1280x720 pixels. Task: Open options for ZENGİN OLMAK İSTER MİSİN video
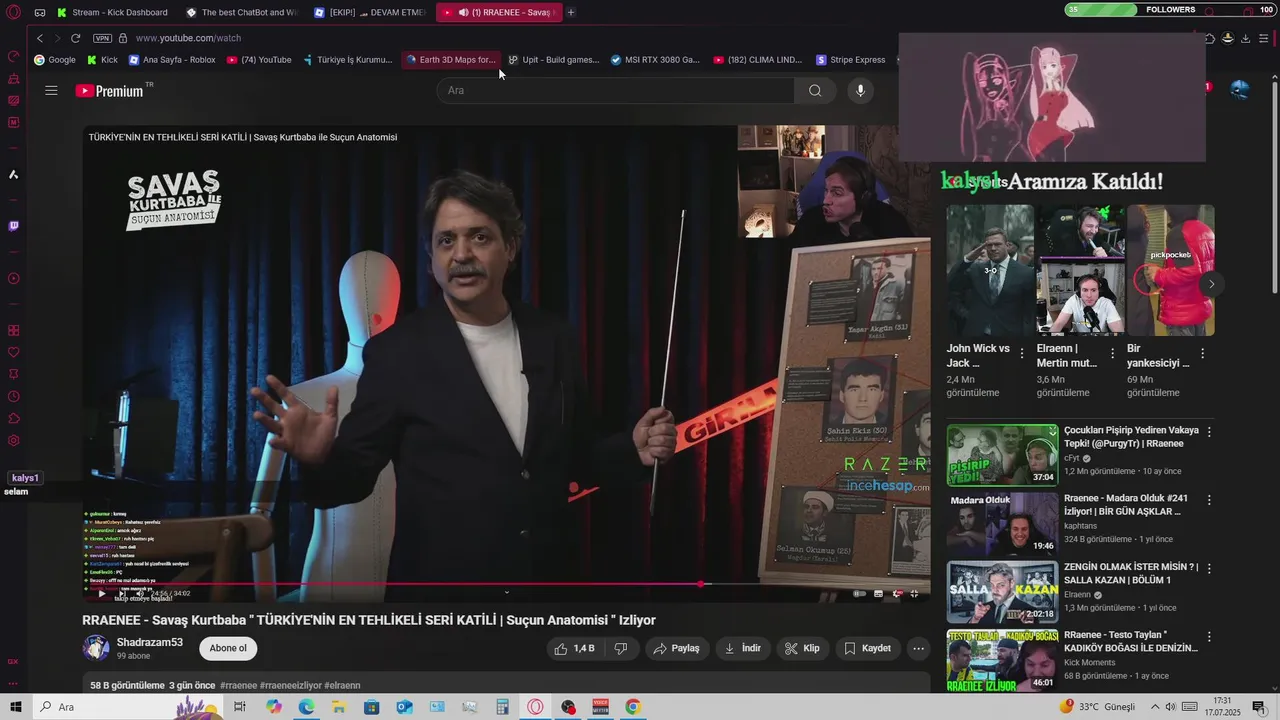click(x=1209, y=568)
